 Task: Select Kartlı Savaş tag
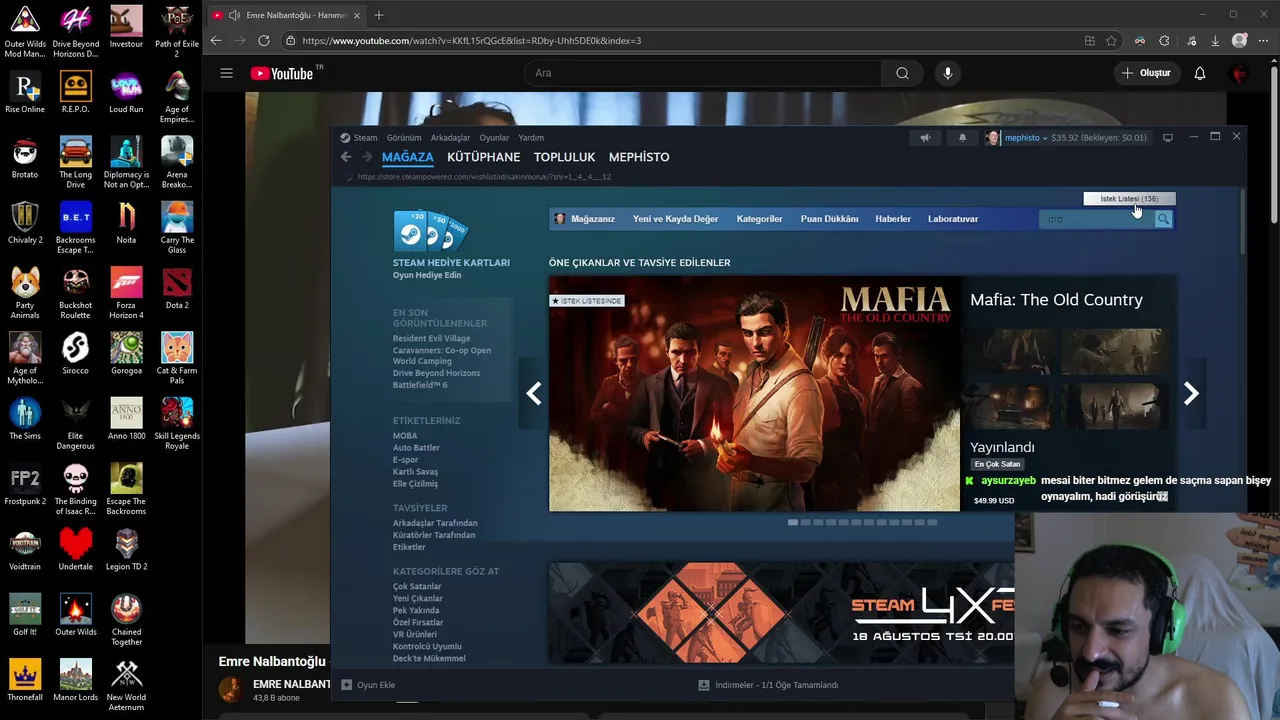[415, 472]
